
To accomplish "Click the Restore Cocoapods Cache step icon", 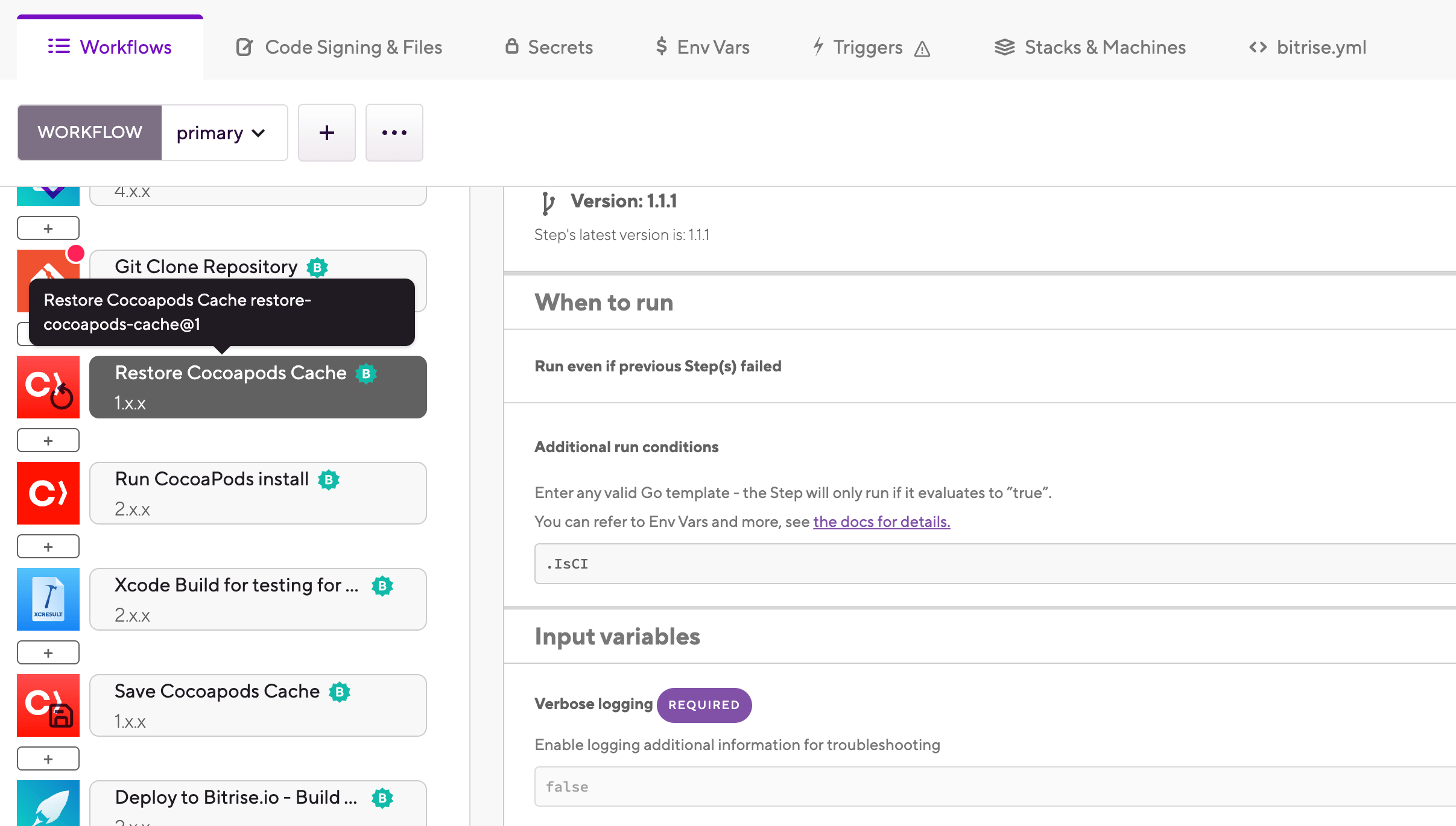I will pyautogui.click(x=48, y=387).
